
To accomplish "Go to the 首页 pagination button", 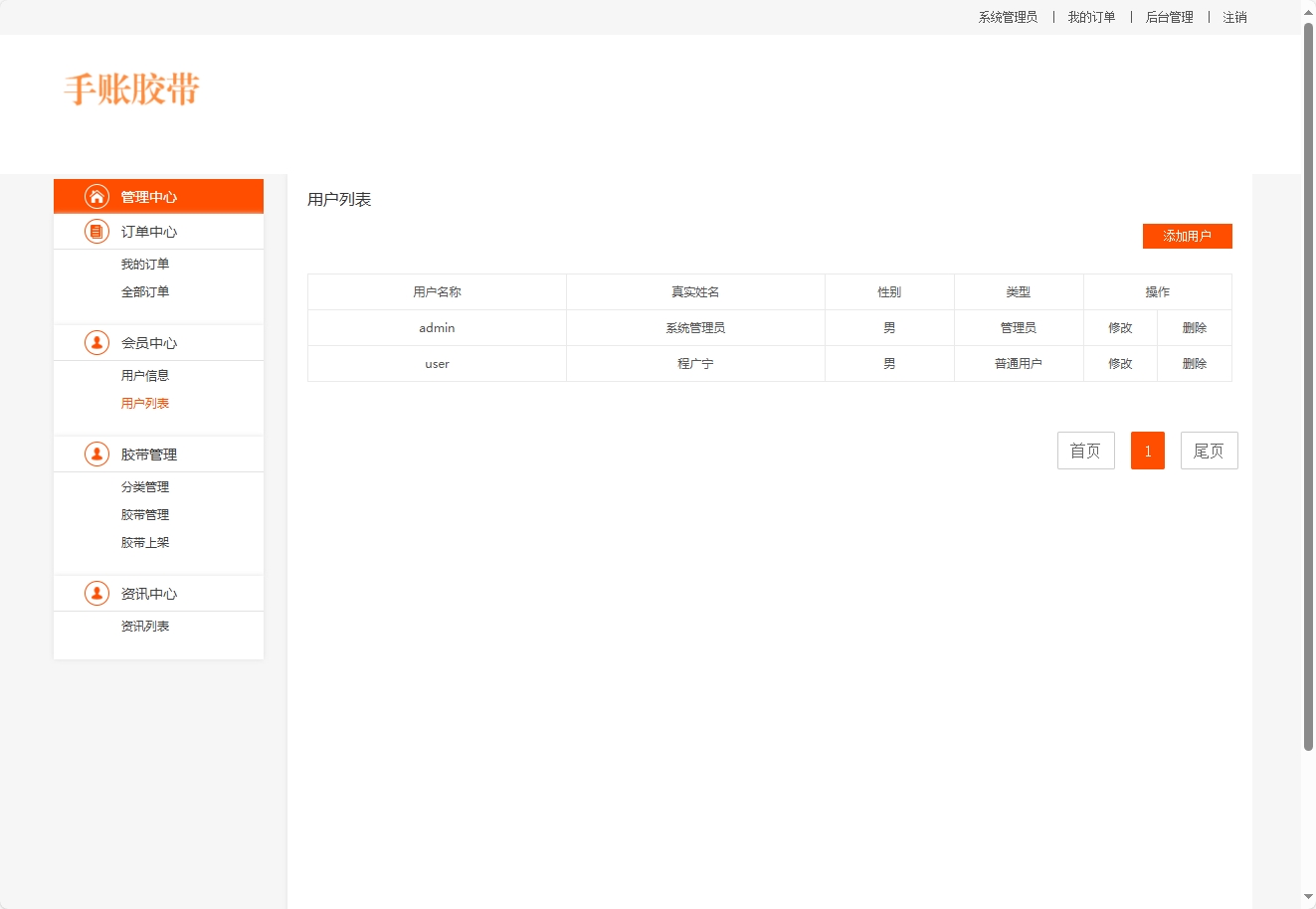I will [1085, 451].
